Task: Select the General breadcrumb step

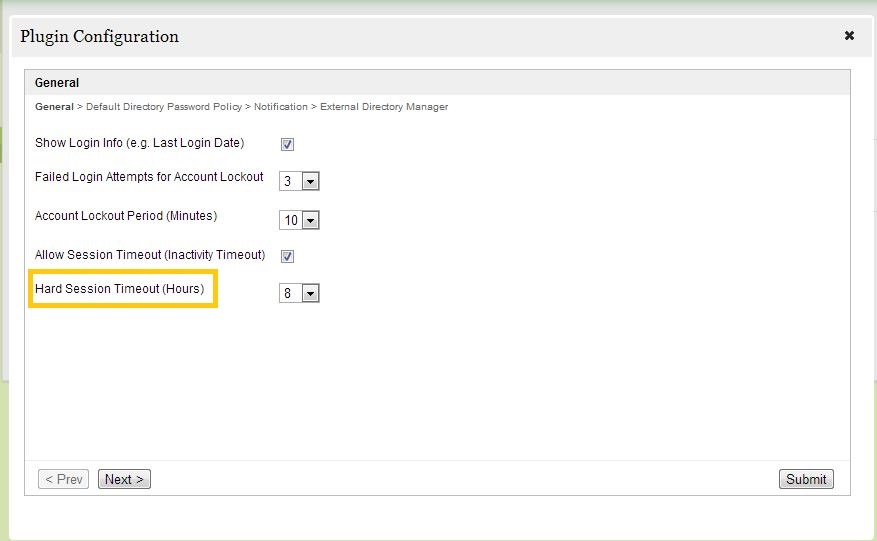Action: [x=54, y=107]
